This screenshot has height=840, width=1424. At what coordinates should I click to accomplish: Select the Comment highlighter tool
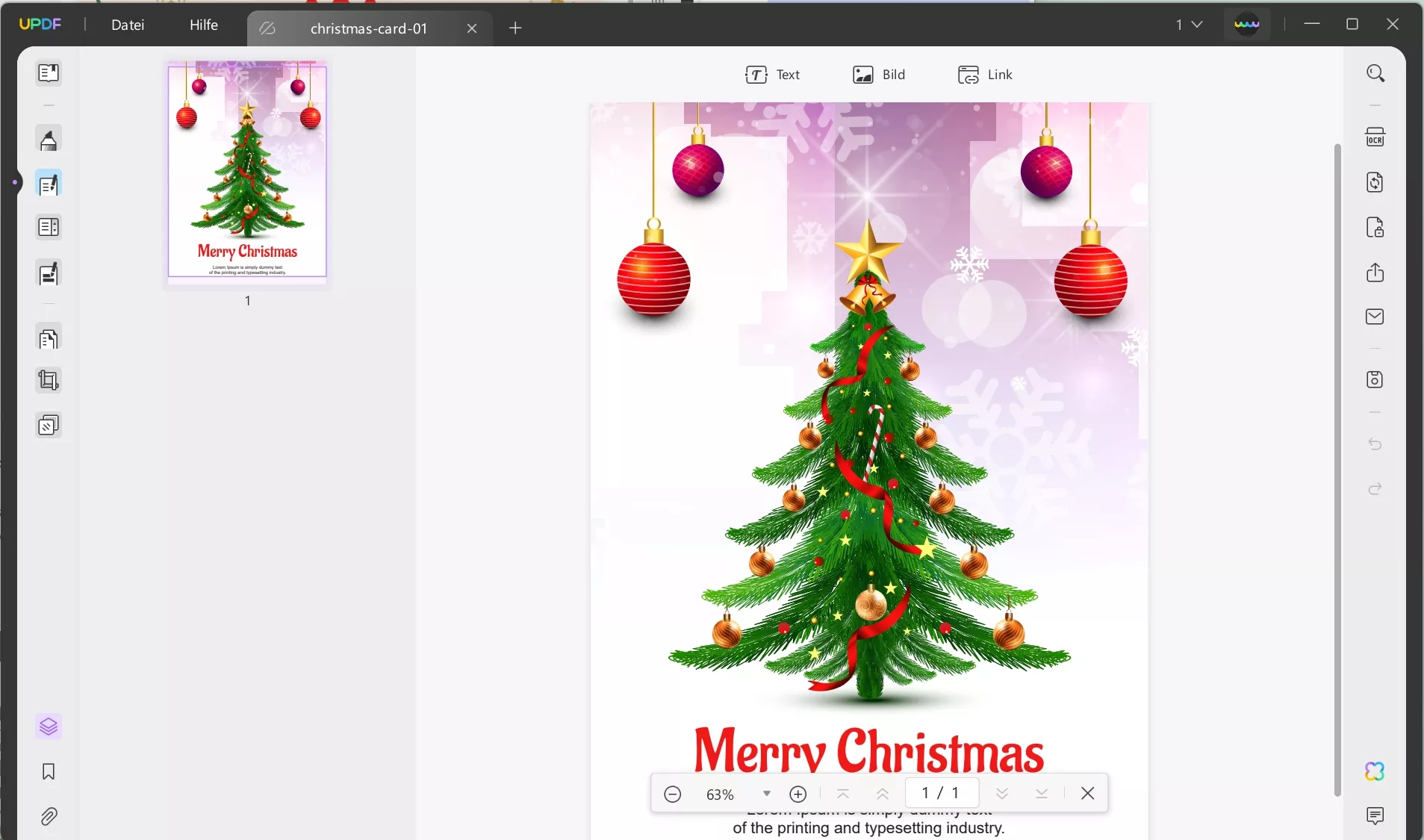49,140
